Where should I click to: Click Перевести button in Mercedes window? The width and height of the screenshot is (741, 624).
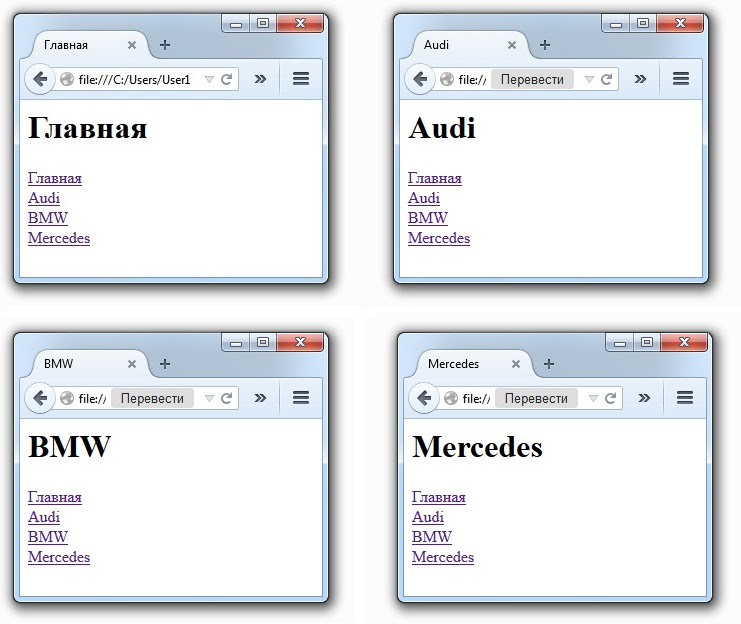point(536,398)
